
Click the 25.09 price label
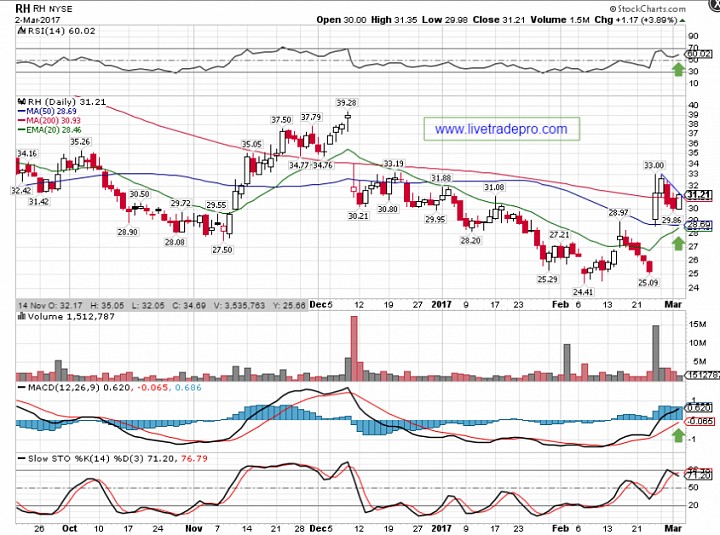(x=648, y=283)
